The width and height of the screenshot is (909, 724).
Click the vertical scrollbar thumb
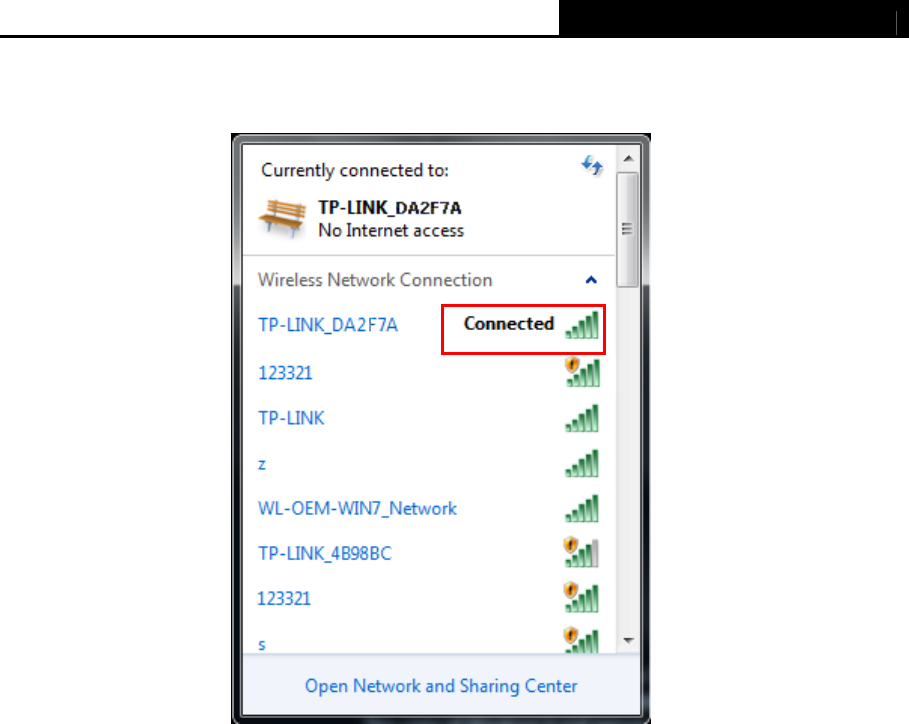(628, 229)
